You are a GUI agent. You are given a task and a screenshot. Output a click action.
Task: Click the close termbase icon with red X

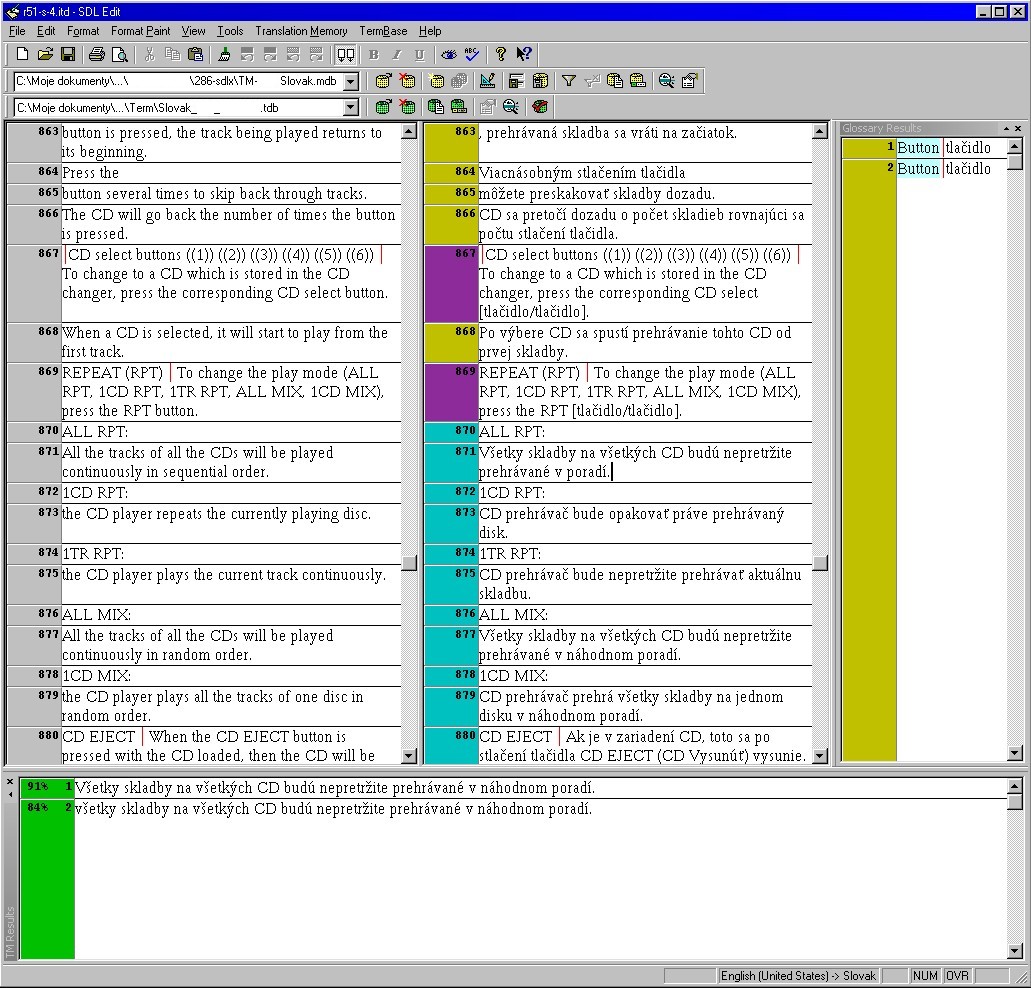click(407, 106)
